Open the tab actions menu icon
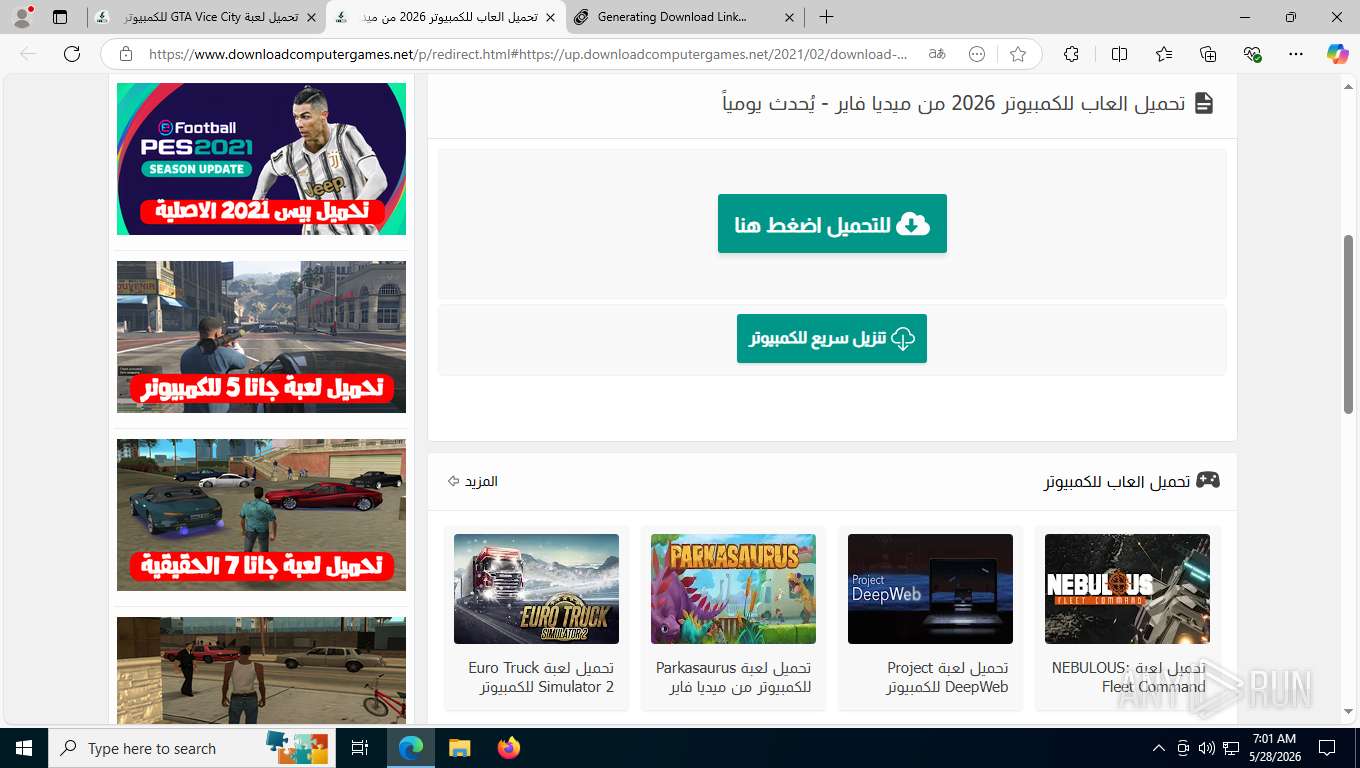This screenshot has width=1360, height=768. (x=60, y=17)
